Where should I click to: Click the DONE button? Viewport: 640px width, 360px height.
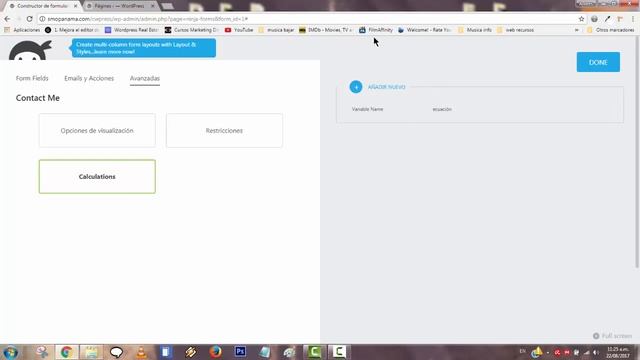pos(598,62)
